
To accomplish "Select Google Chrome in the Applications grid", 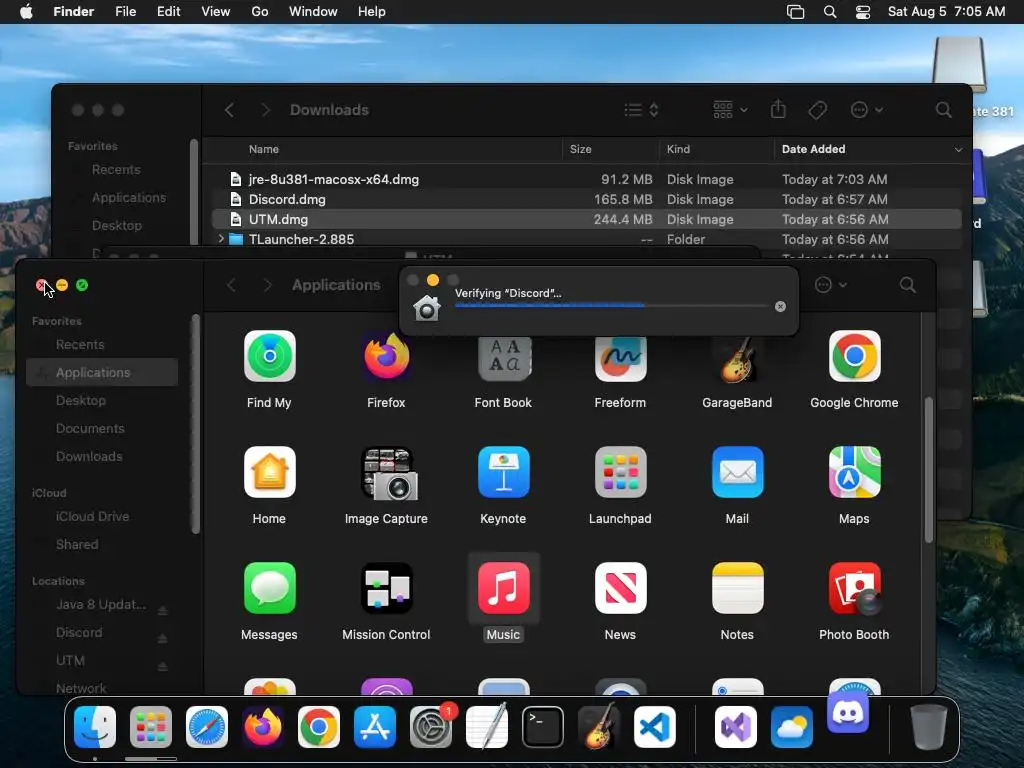I will click(x=854, y=356).
